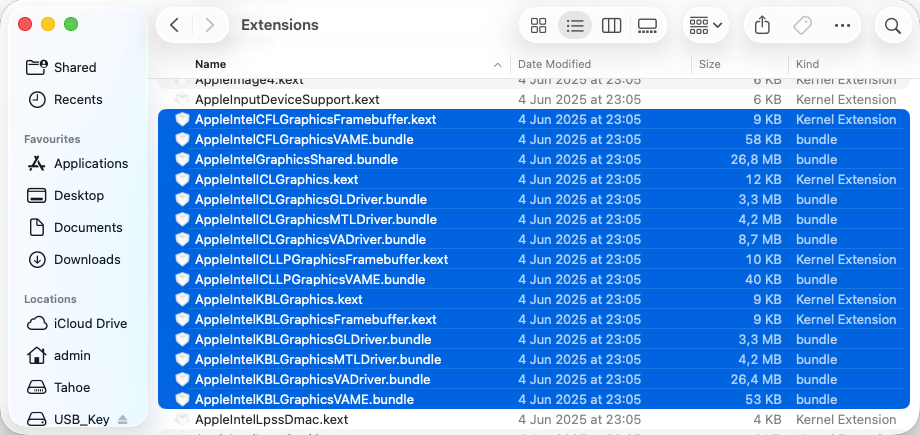Viewport: 920px width, 435px height.
Task: Sort by Size column header
Action: pyautogui.click(x=709, y=64)
